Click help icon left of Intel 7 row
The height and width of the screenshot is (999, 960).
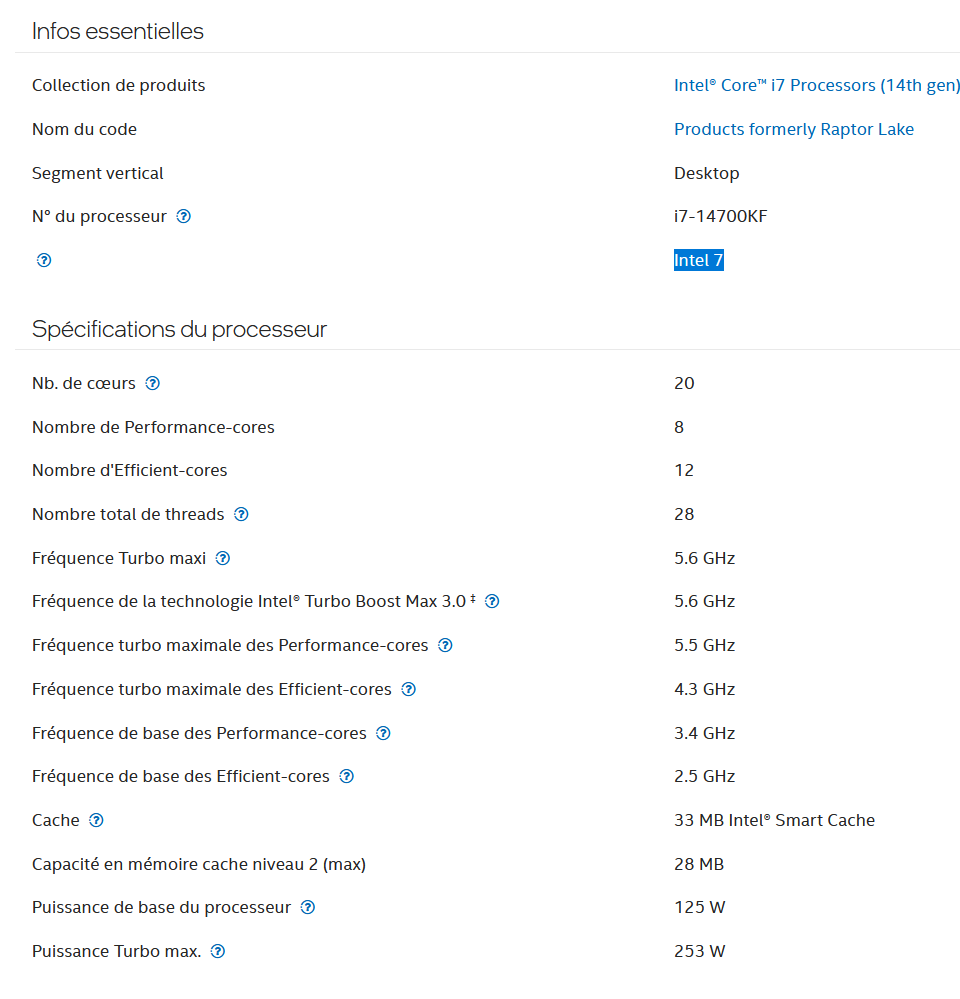pos(44,260)
